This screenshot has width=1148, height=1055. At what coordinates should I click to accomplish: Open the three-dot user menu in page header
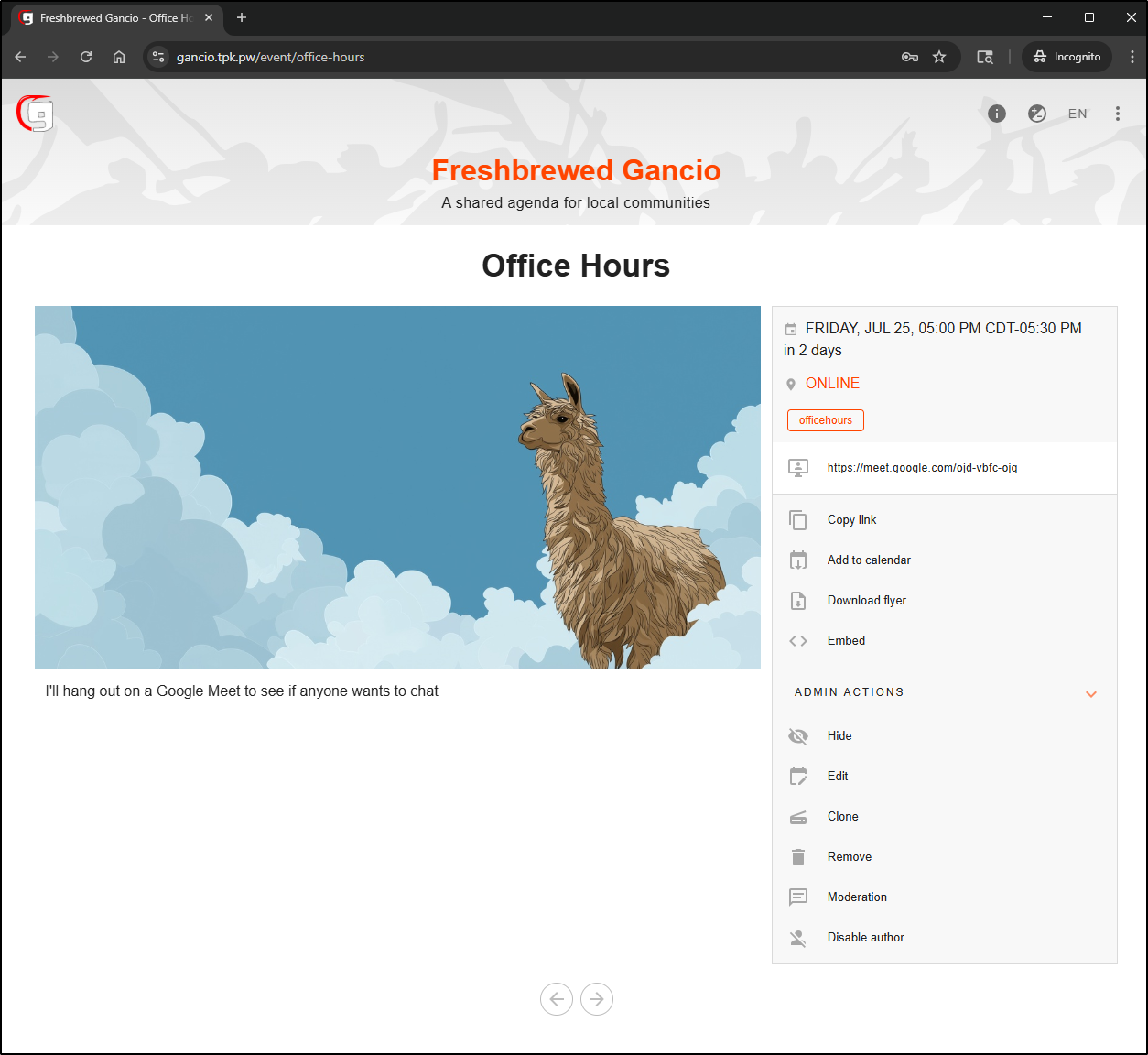[1118, 114]
